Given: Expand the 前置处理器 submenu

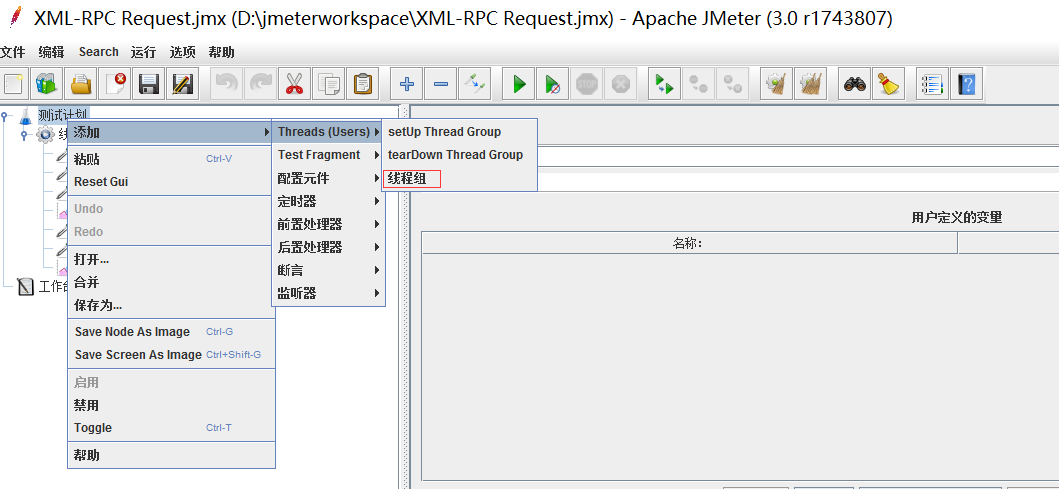Looking at the screenshot, I should [328, 224].
